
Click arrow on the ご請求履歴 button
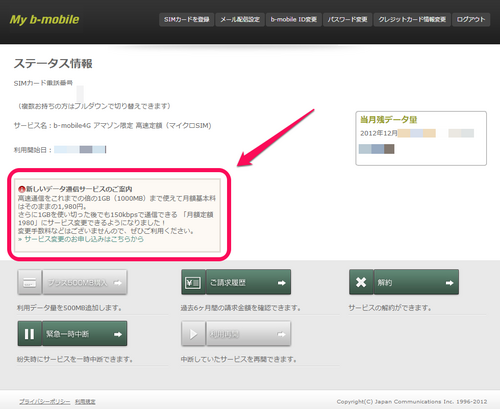(282, 283)
